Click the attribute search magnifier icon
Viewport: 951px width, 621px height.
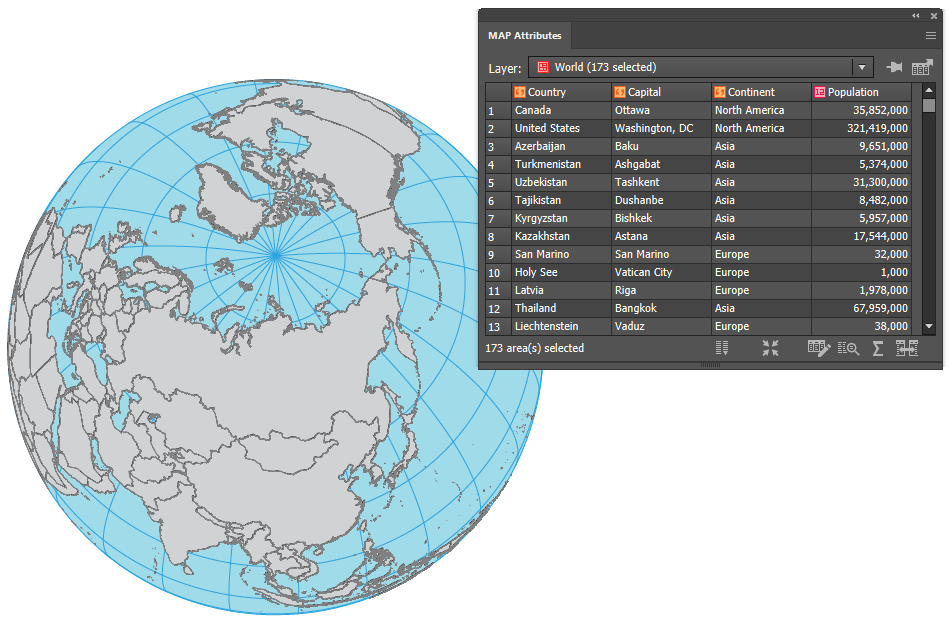[850, 347]
